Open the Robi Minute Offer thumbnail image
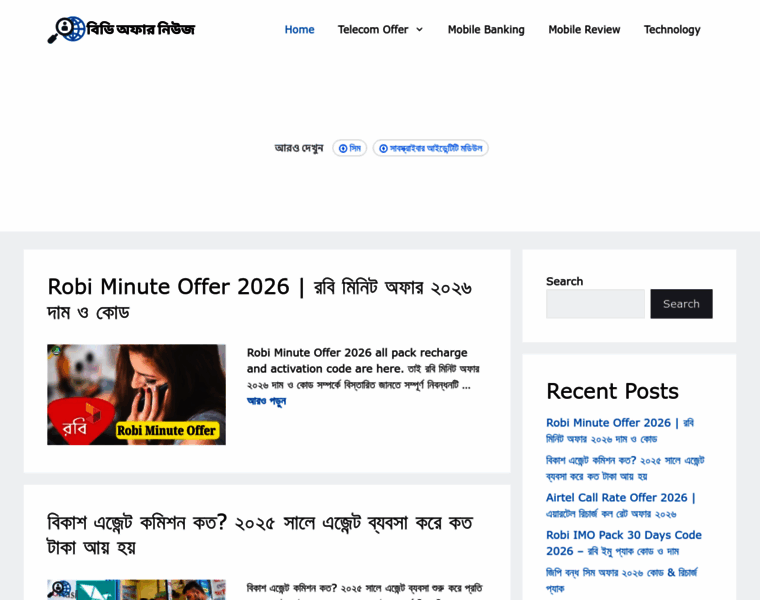This screenshot has height=600, width=760. [x=136, y=395]
